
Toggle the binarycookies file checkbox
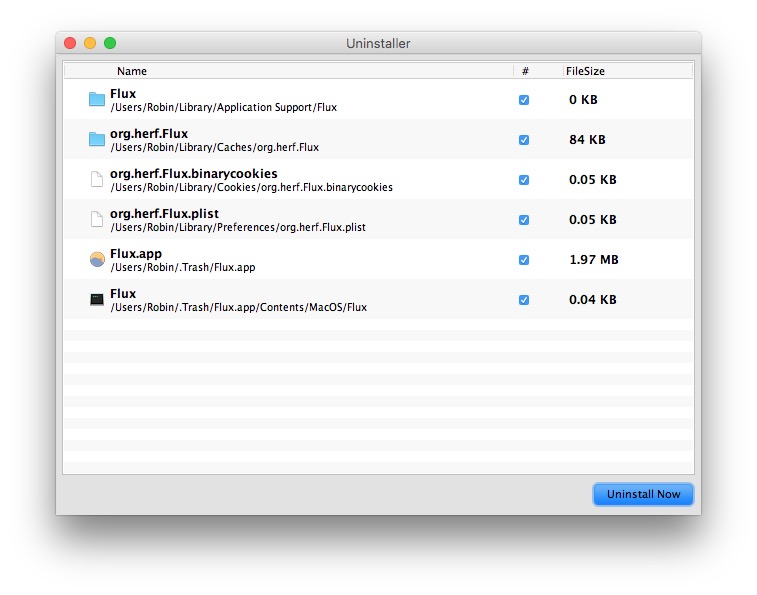[524, 180]
